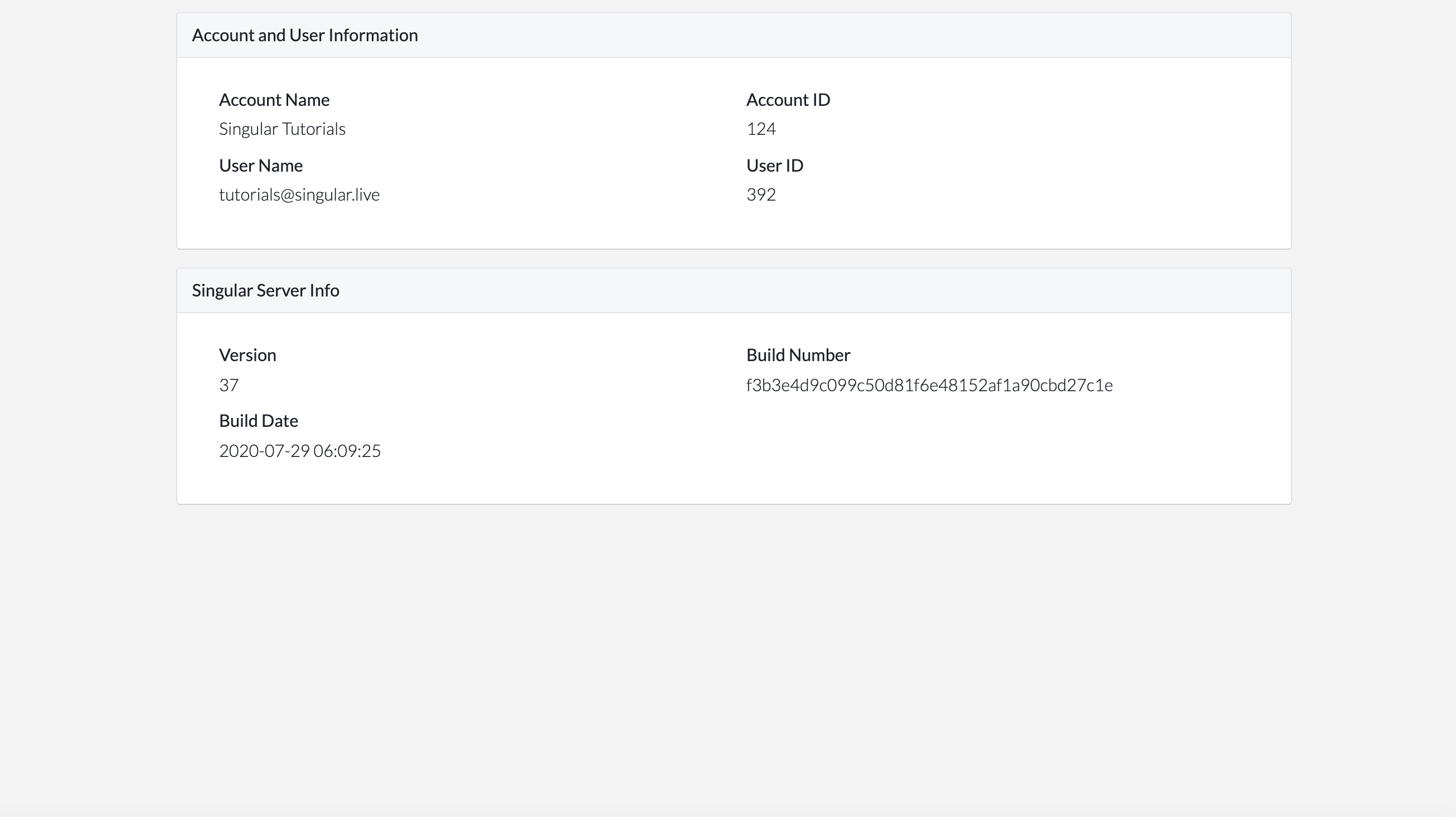Click the Build Date label
1456x817 pixels.
pyautogui.click(x=258, y=421)
